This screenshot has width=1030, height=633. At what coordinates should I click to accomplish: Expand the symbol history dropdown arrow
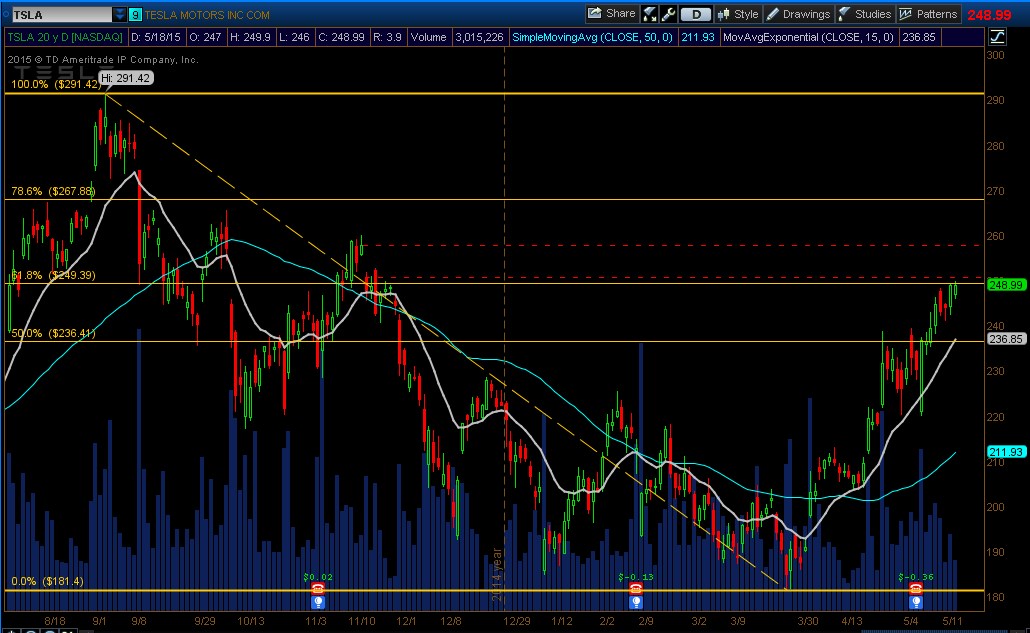119,14
